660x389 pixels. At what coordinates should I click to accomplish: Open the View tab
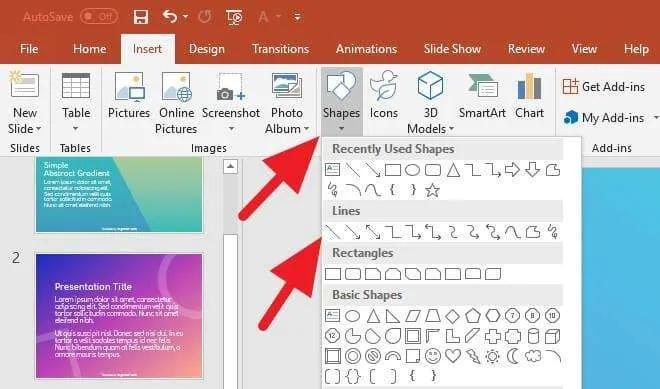click(x=584, y=49)
